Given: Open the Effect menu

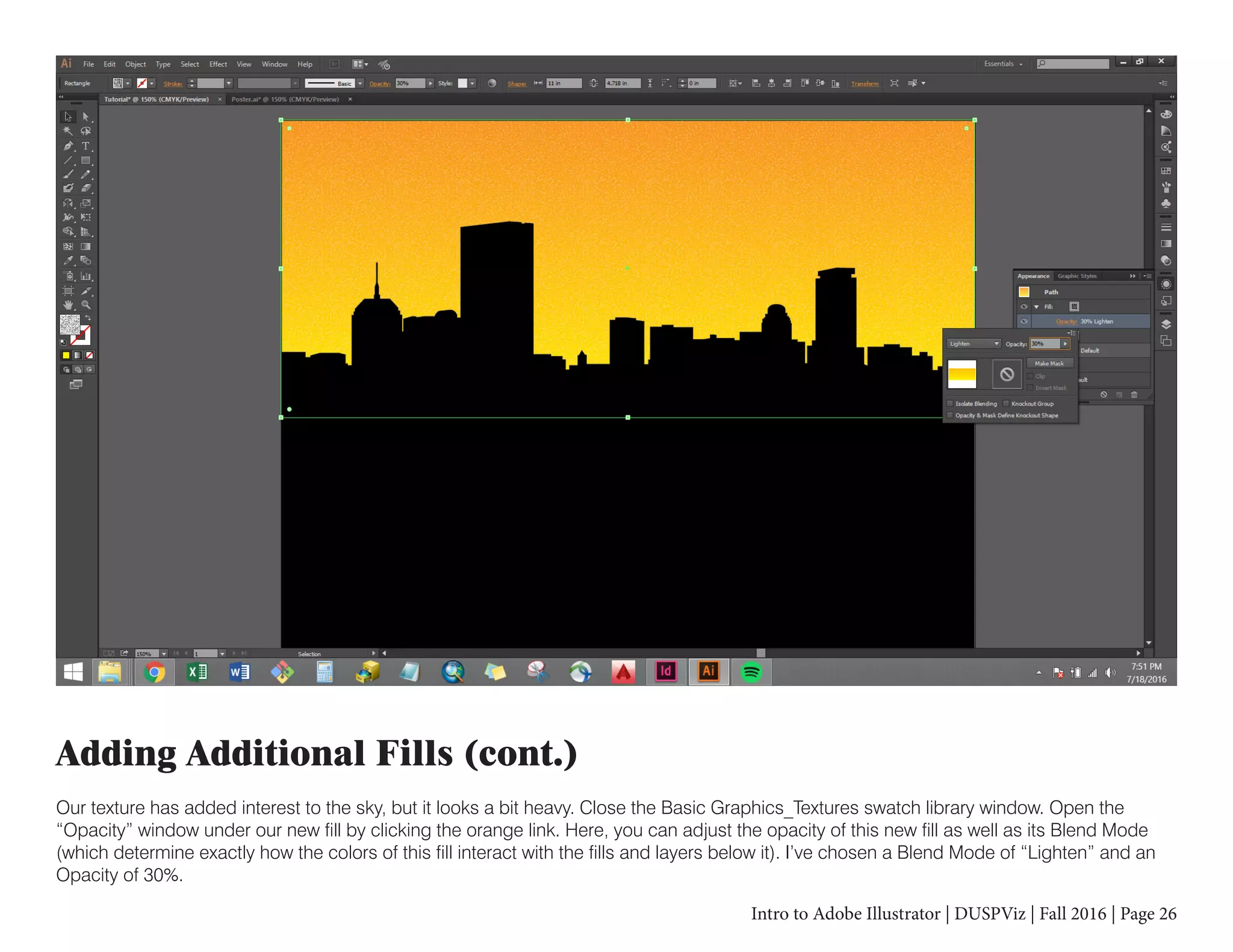Looking at the screenshot, I should pyautogui.click(x=218, y=64).
